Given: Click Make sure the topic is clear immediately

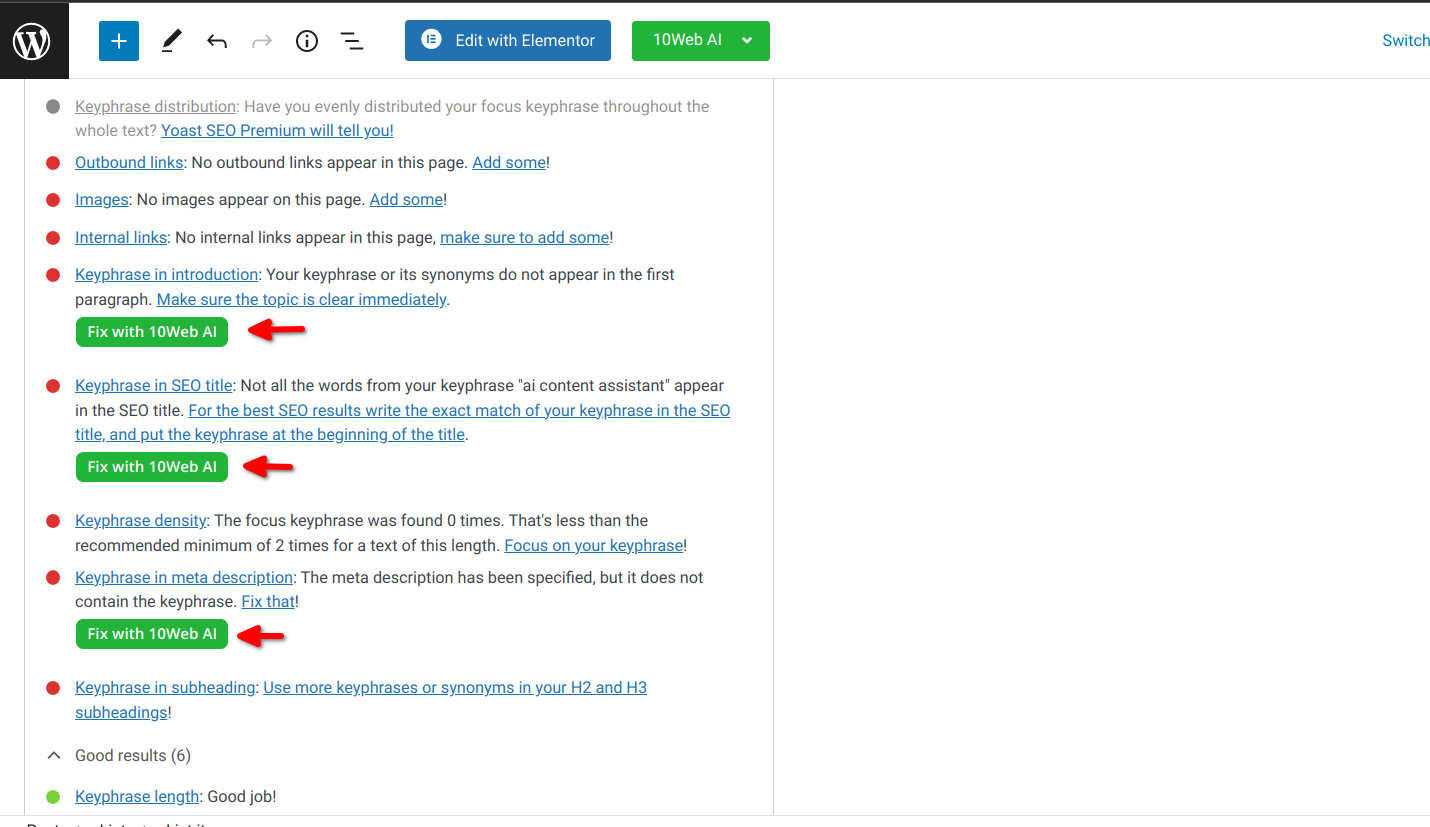Looking at the screenshot, I should (301, 299).
